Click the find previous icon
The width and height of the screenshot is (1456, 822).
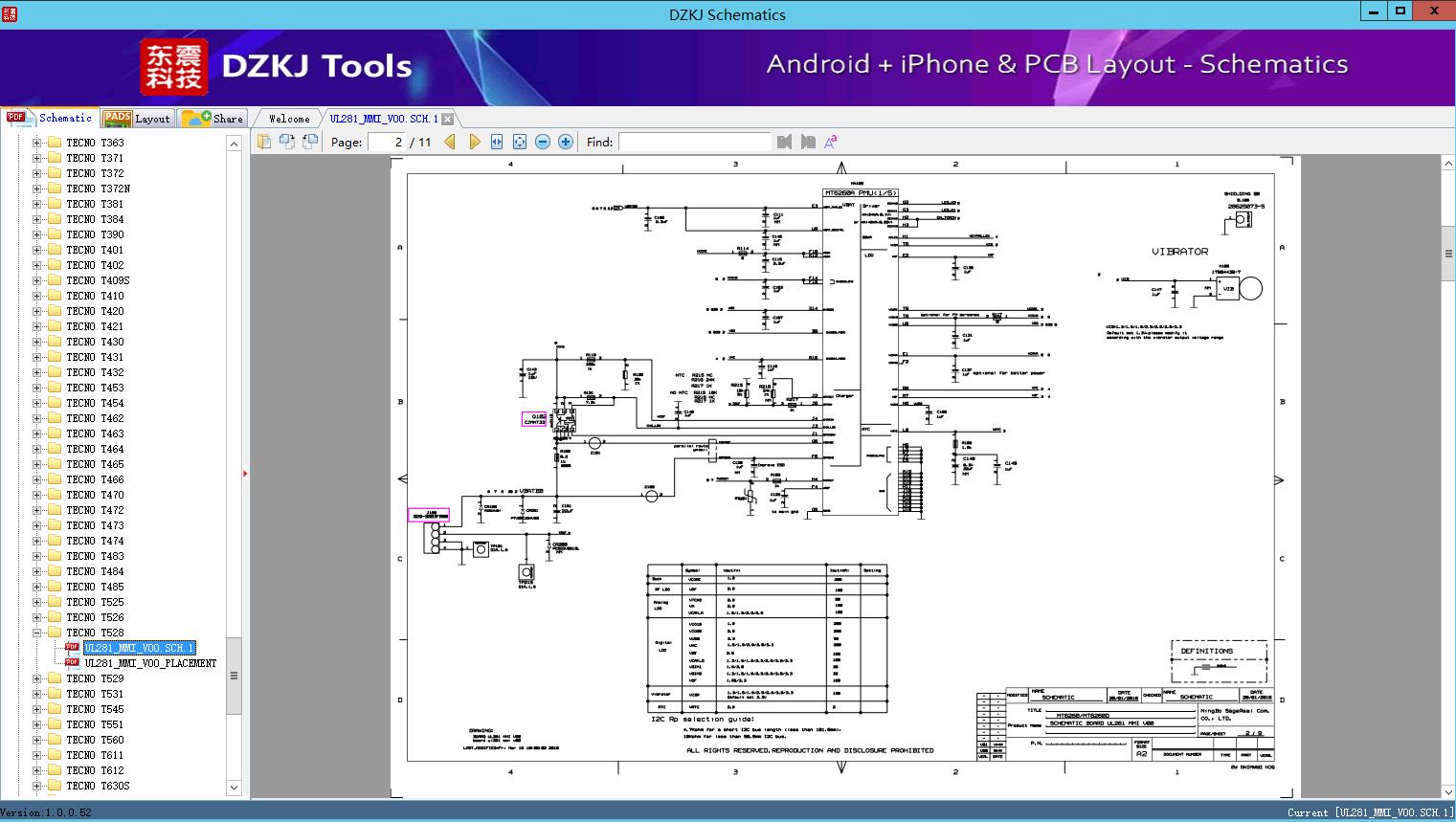[x=785, y=142]
